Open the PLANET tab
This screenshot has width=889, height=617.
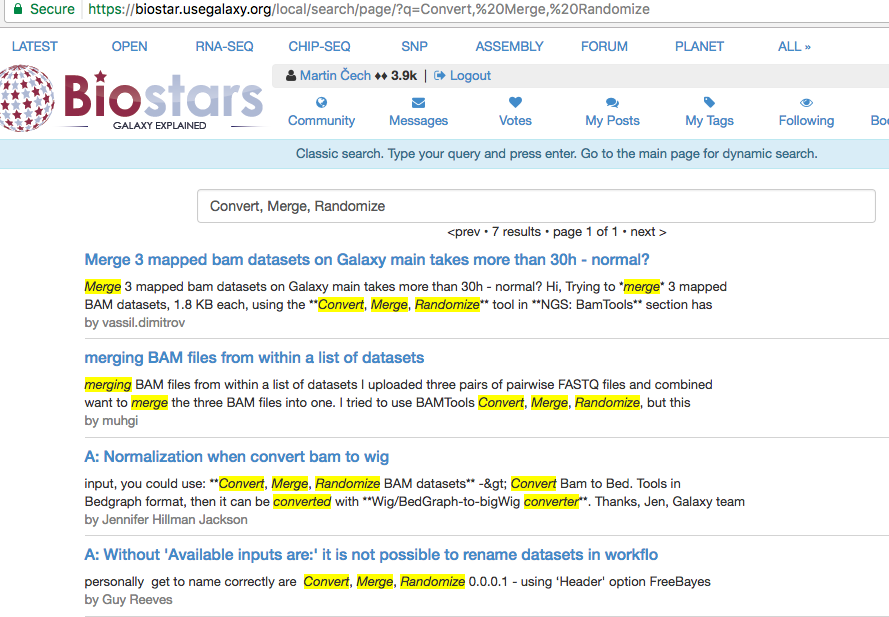coord(699,47)
